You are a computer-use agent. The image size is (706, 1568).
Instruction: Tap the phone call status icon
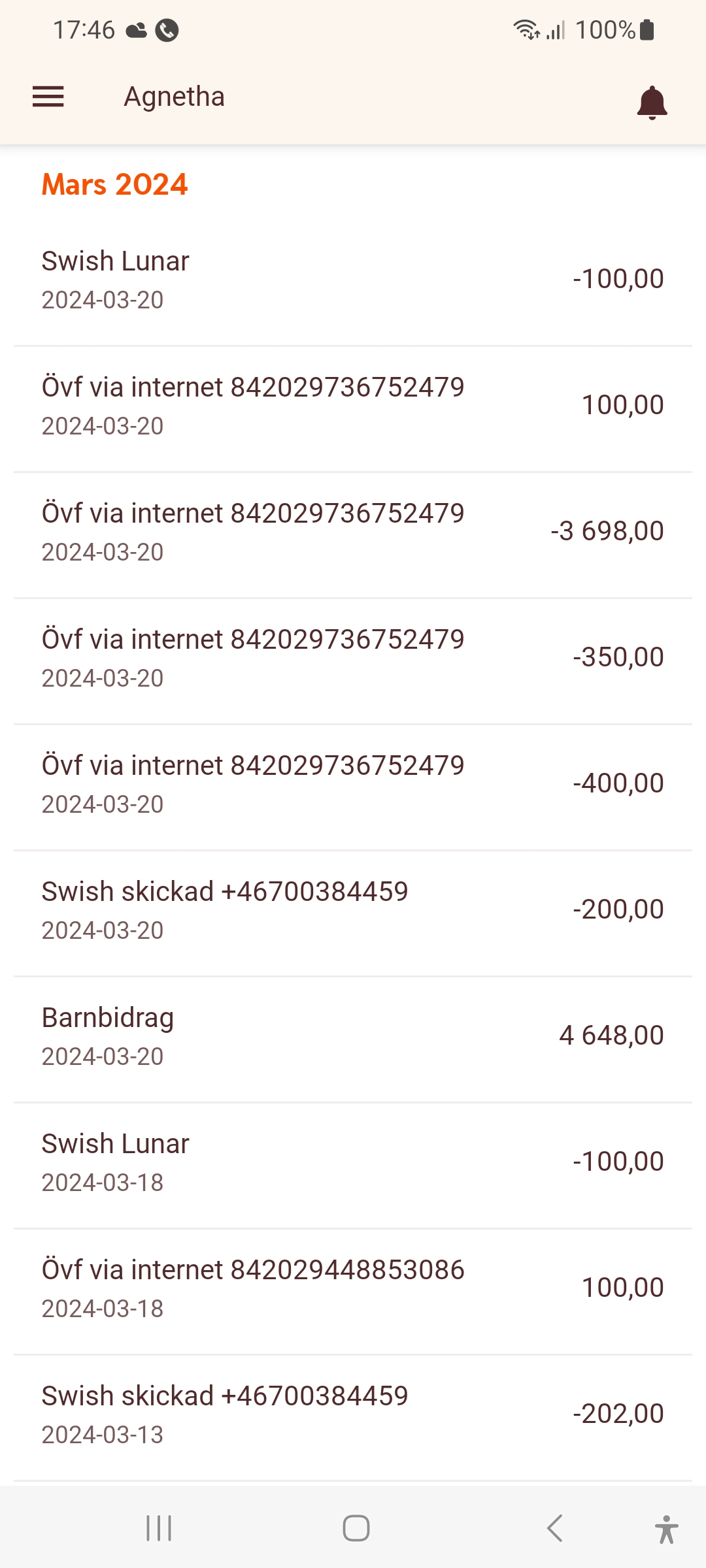tap(167, 30)
